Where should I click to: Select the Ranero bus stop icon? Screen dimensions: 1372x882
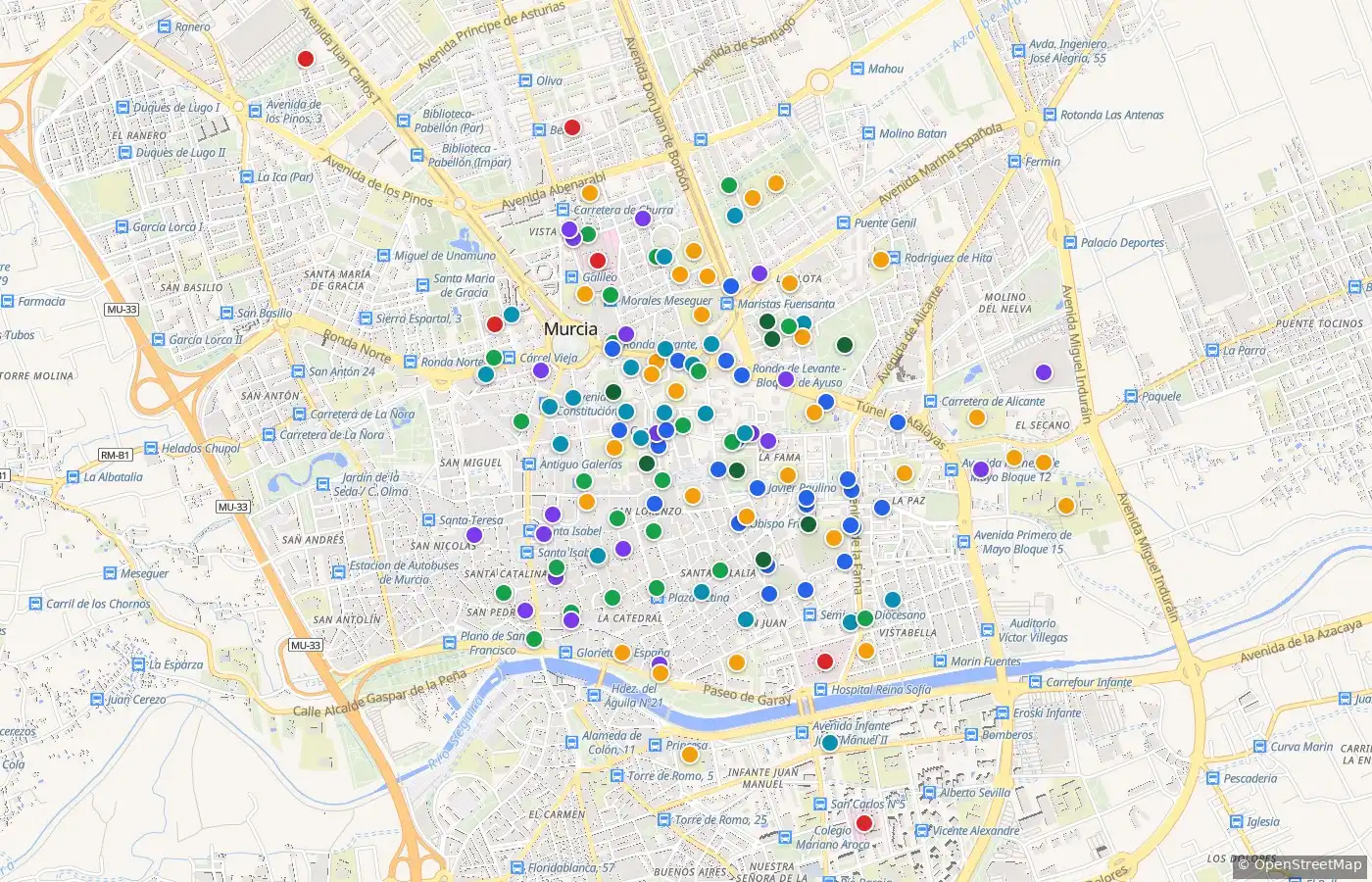pyautogui.click(x=164, y=27)
